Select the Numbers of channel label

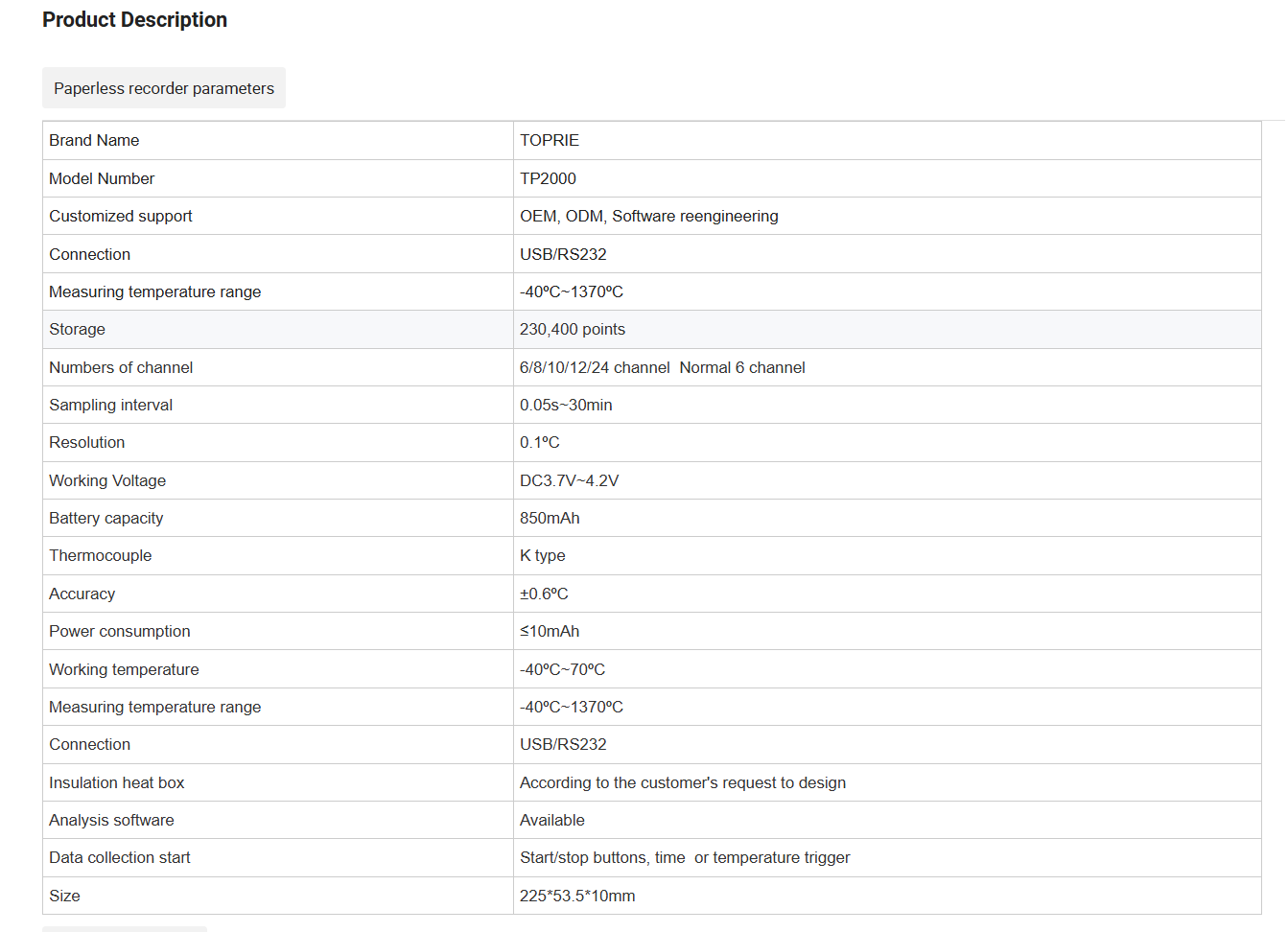coord(121,367)
